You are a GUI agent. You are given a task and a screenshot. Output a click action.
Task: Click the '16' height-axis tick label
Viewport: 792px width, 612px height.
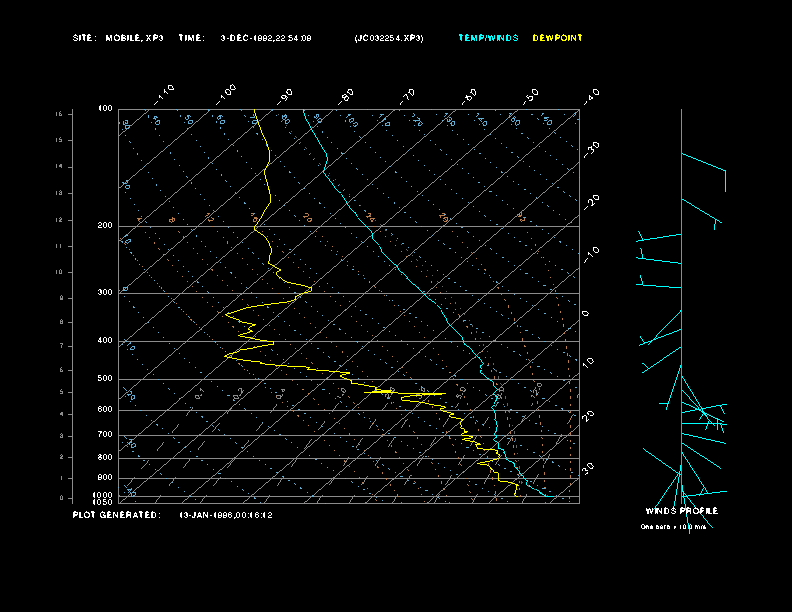click(x=59, y=114)
